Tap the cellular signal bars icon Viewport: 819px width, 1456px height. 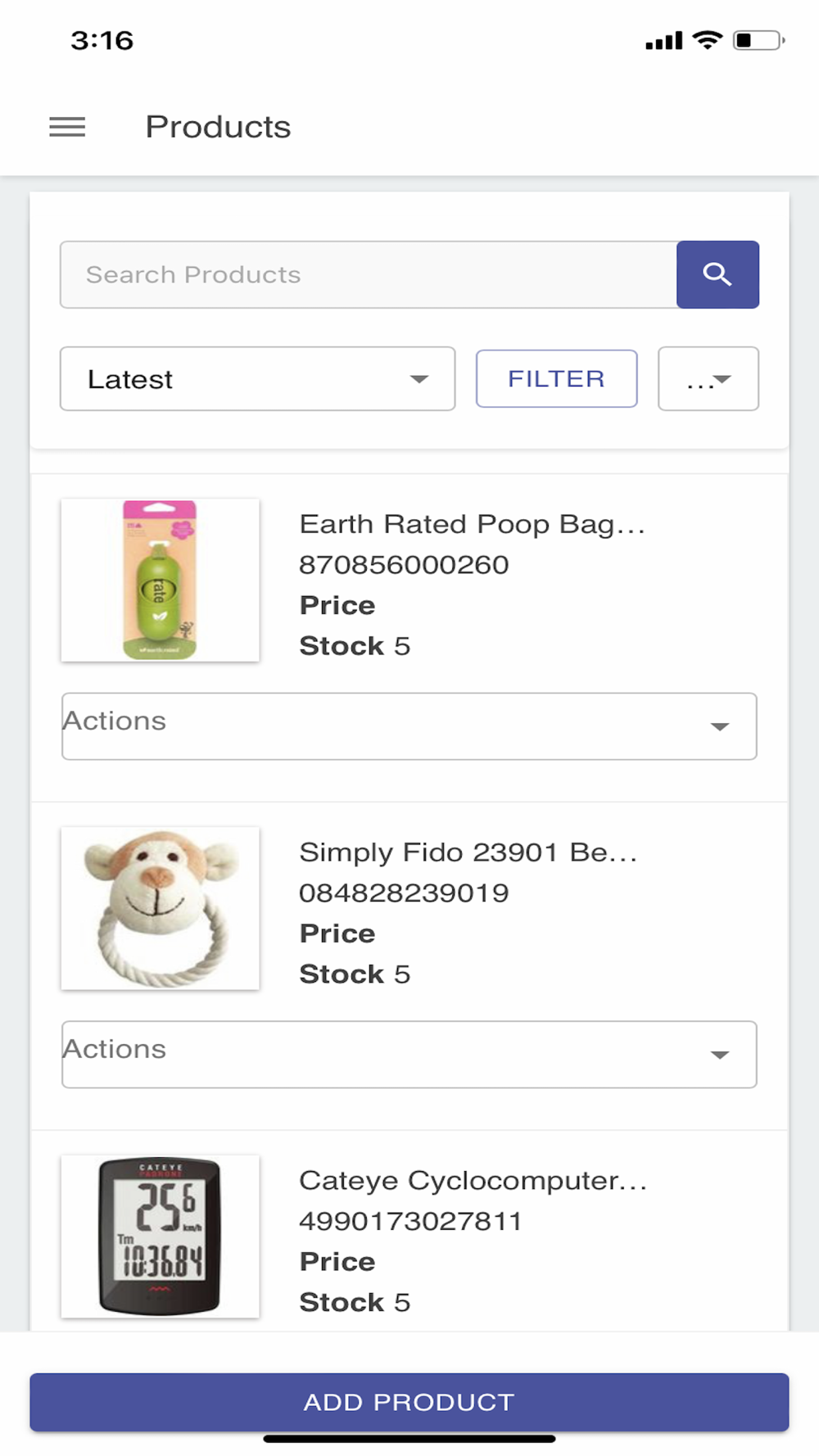[x=663, y=41]
